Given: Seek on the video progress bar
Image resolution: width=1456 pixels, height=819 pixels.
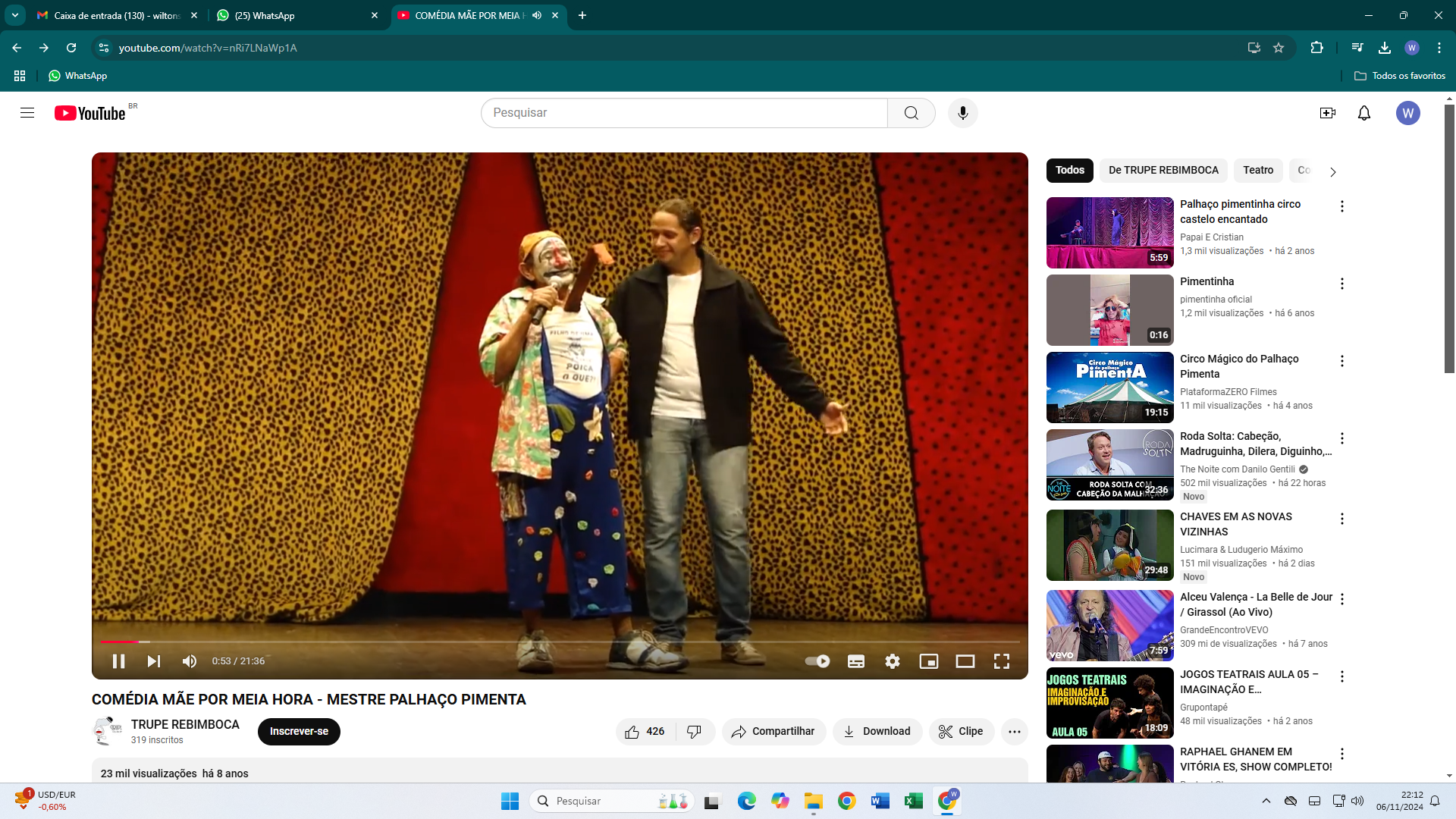Looking at the screenshot, I should click(531, 642).
